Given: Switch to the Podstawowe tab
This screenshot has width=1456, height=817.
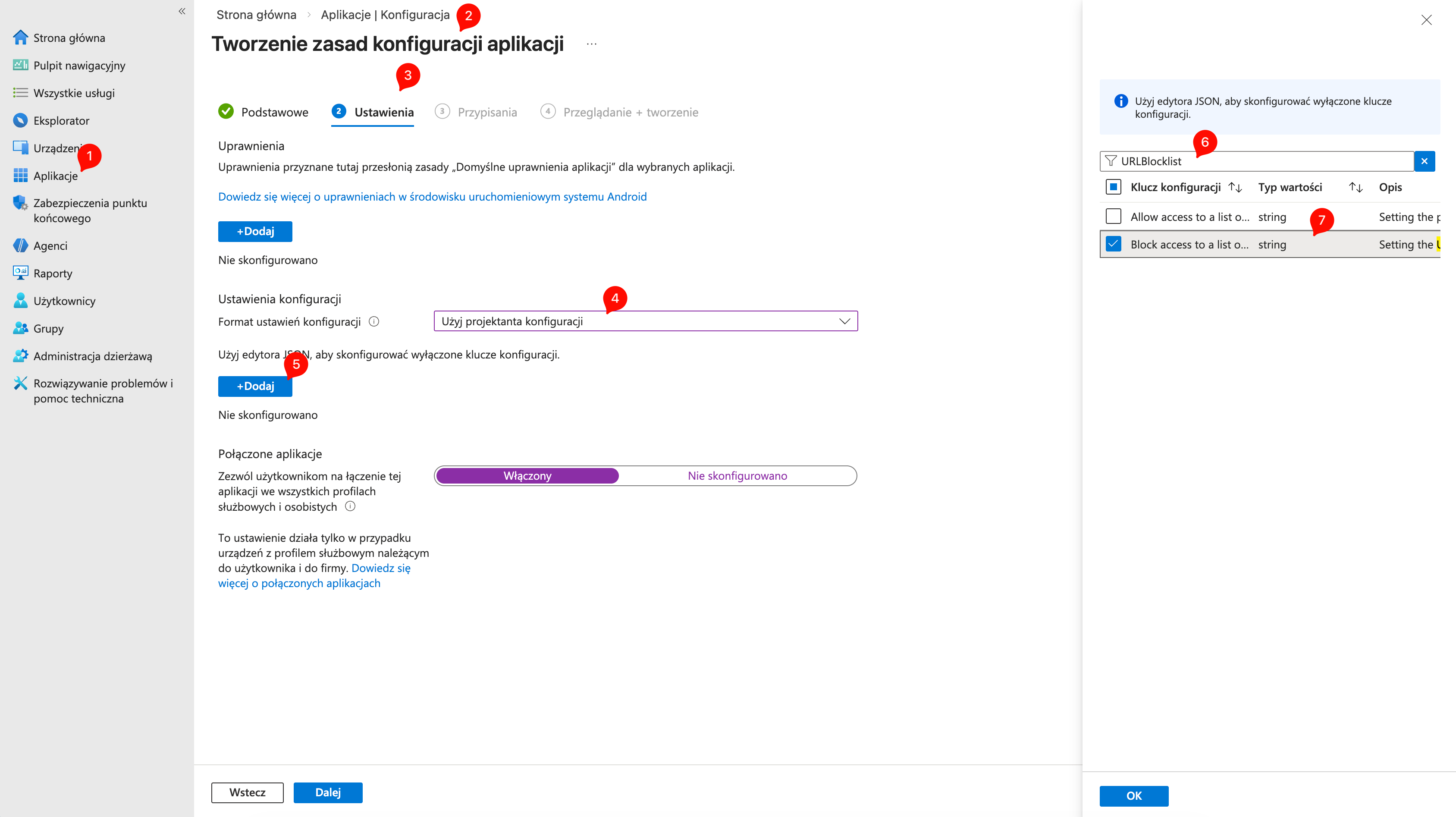Looking at the screenshot, I should tap(274, 111).
